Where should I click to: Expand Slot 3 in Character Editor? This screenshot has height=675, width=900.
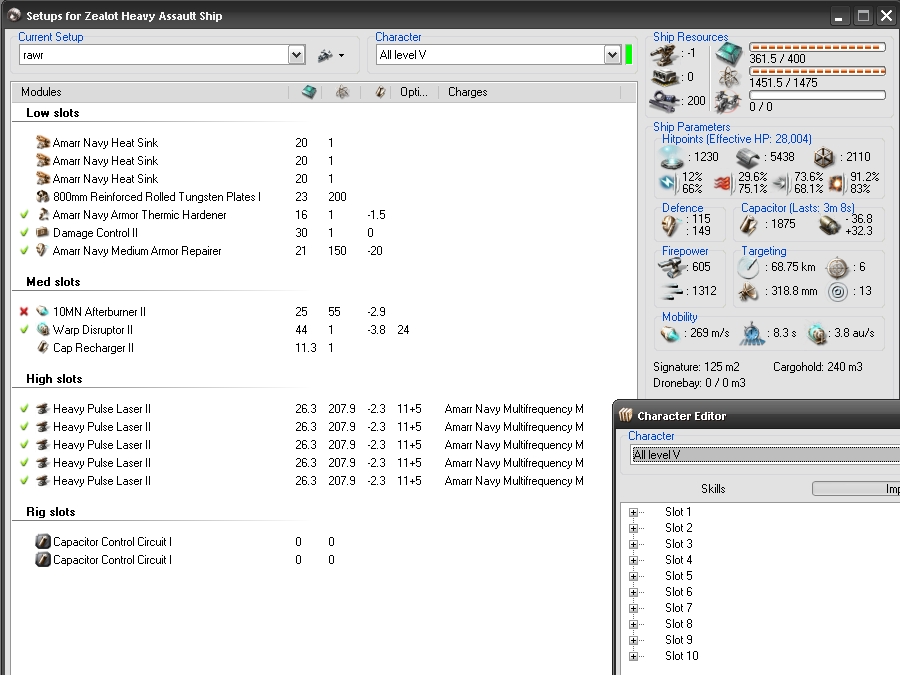click(633, 544)
